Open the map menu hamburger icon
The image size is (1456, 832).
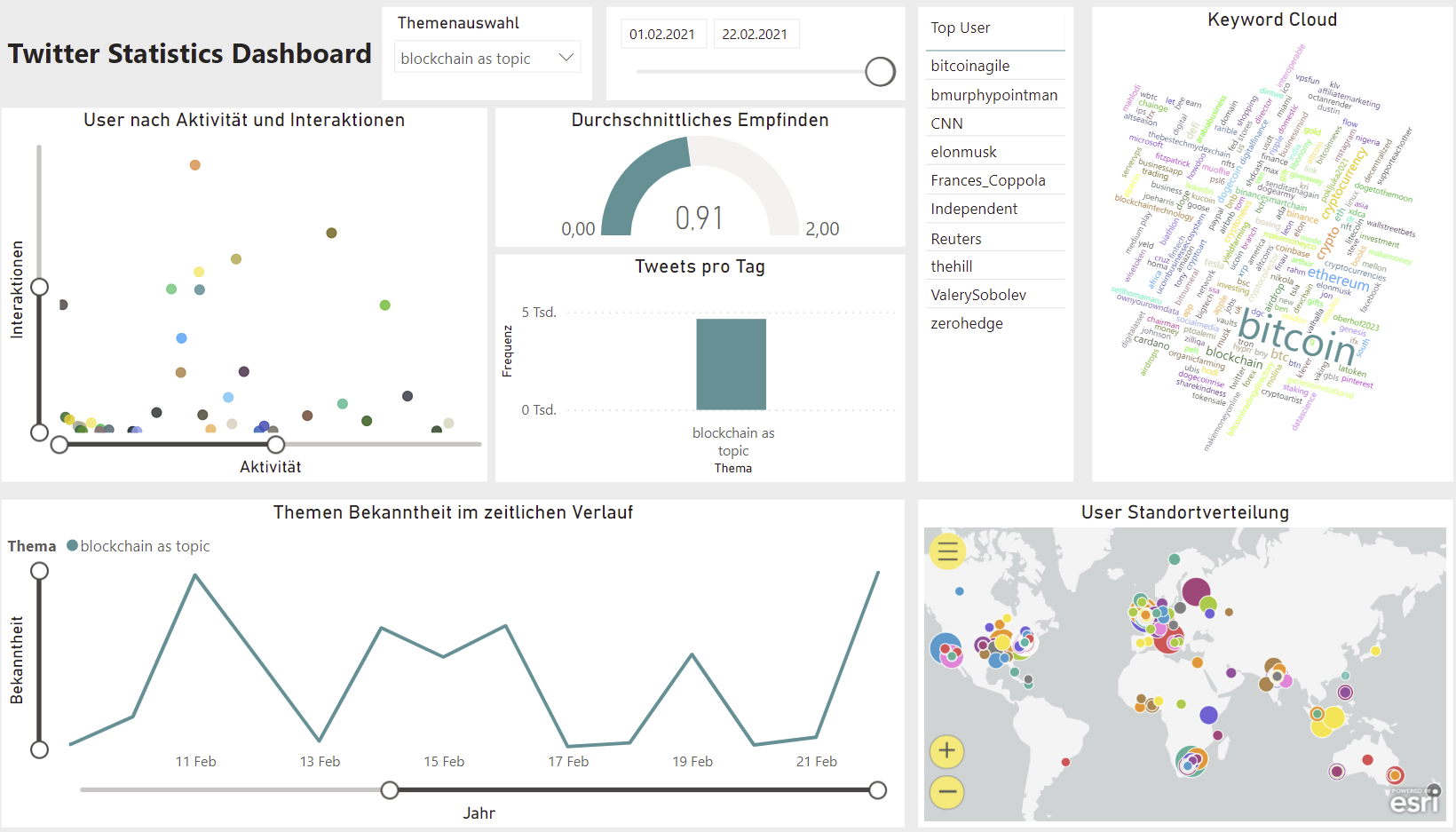pyautogui.click(x=947, y=552)
